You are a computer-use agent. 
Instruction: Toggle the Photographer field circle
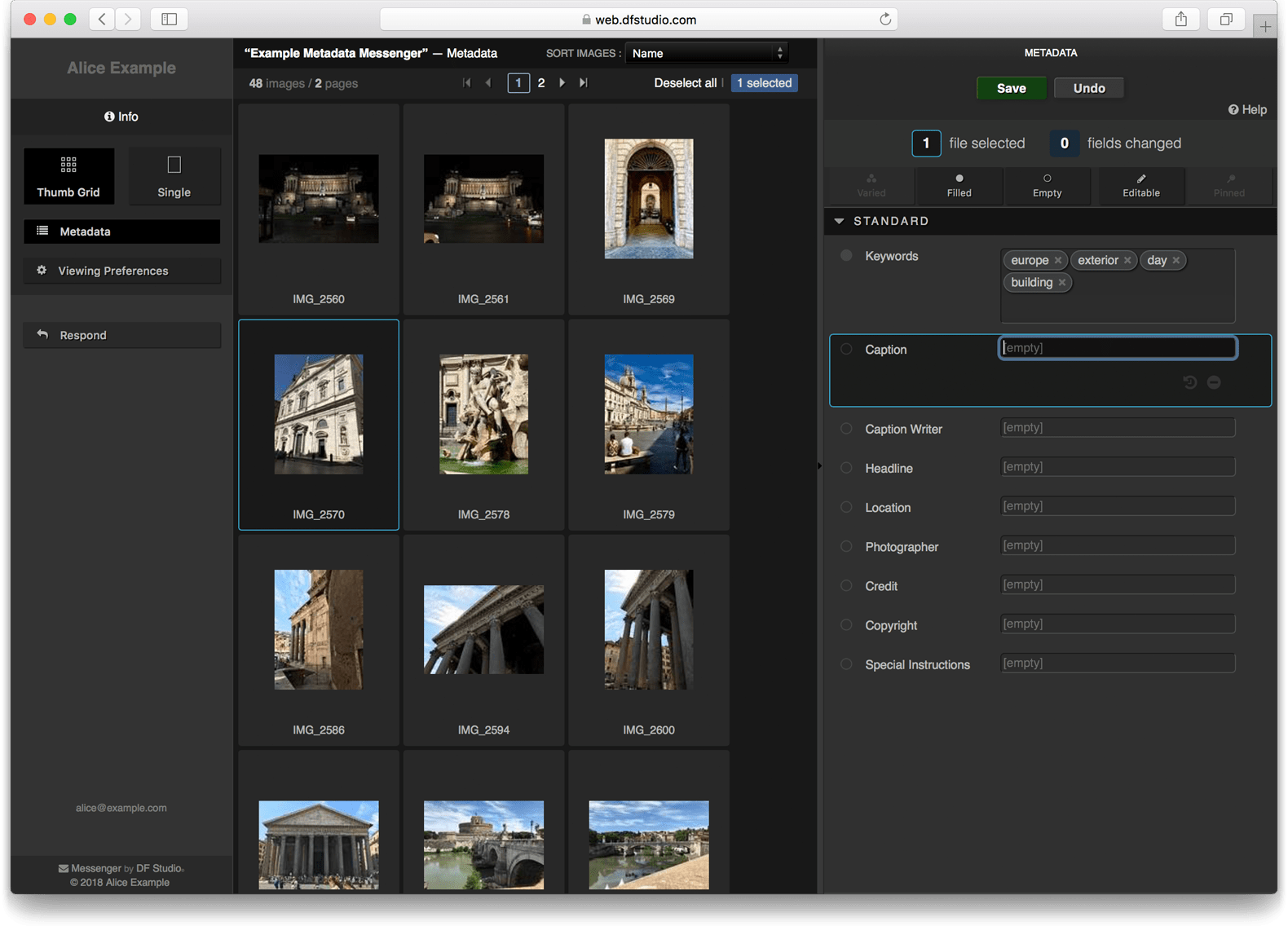[x=846, y=546]
